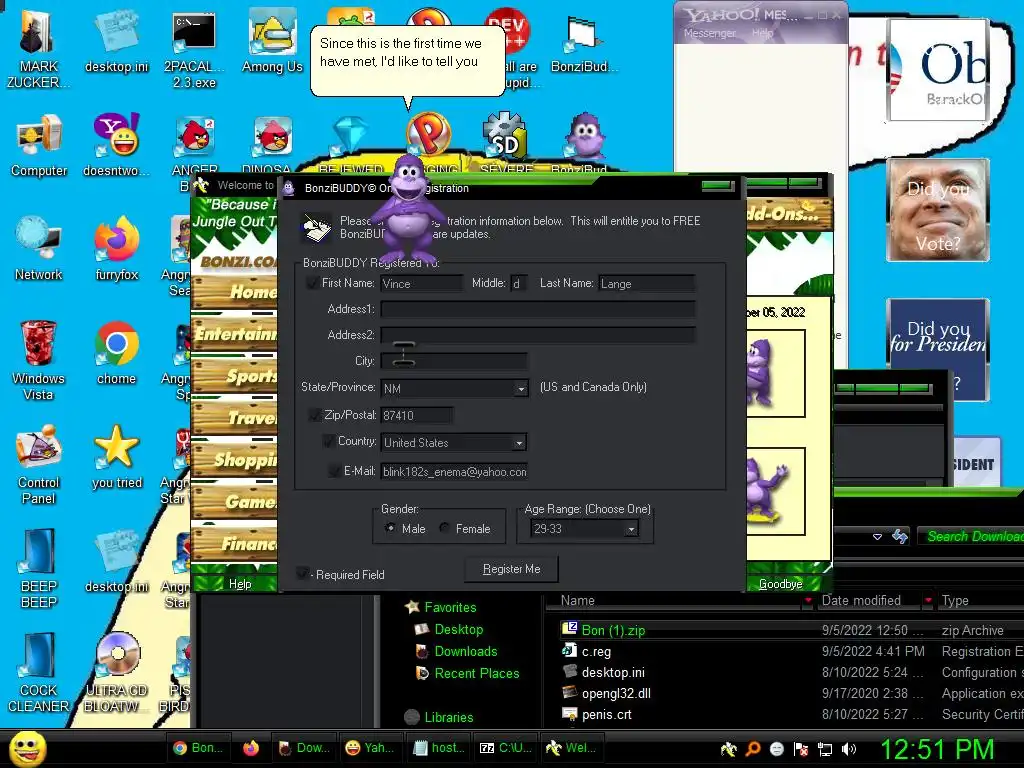Click the network tray icon
This screenshot has height=768, width=1024.
pos(825,749)
